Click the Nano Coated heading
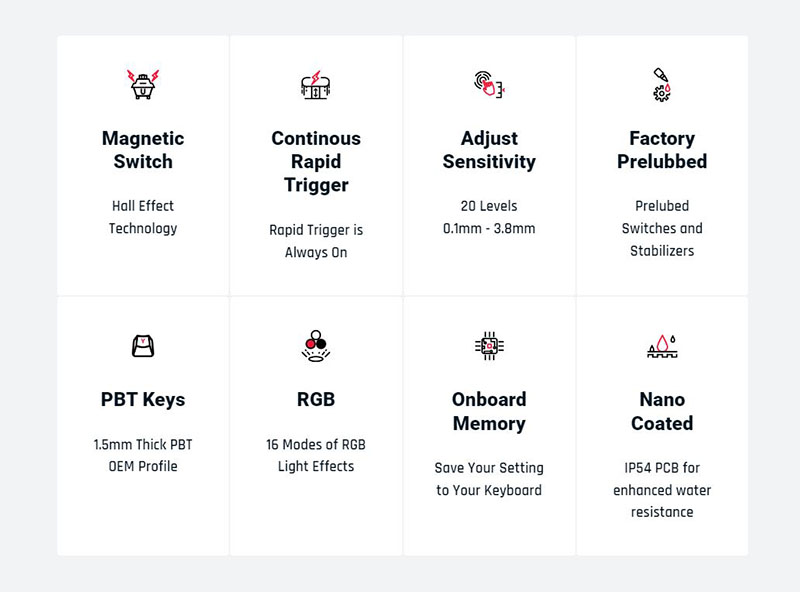 [x=662, y=411]
